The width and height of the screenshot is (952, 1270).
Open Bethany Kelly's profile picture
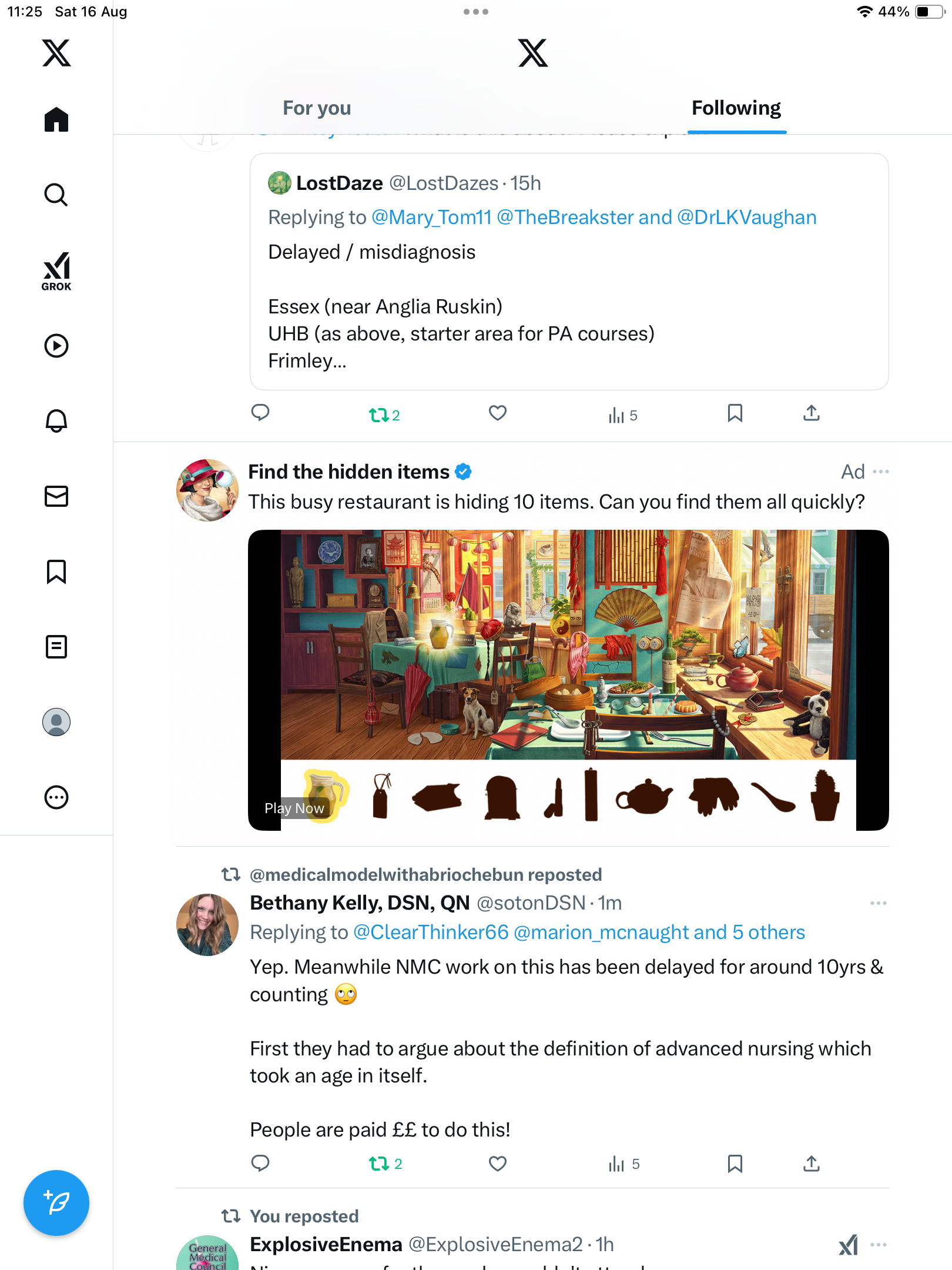tap(207, 925)
